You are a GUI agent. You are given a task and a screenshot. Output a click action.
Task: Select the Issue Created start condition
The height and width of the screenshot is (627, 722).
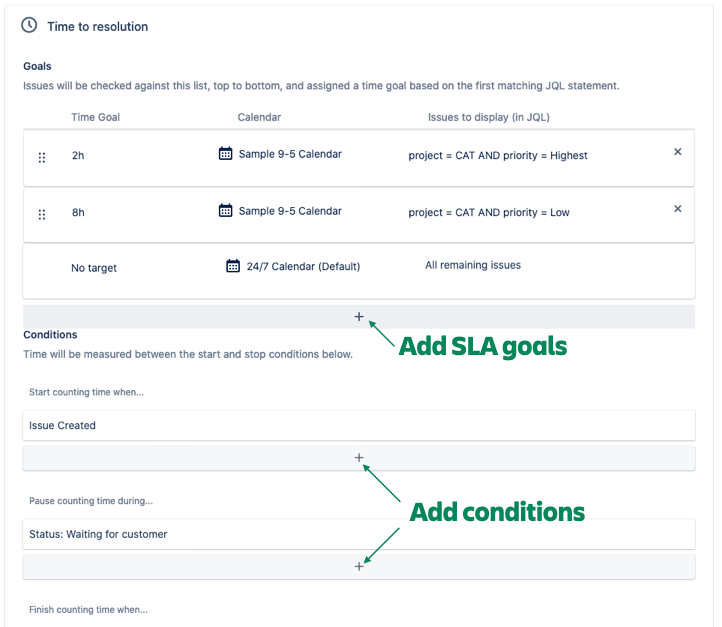[63, 425]
